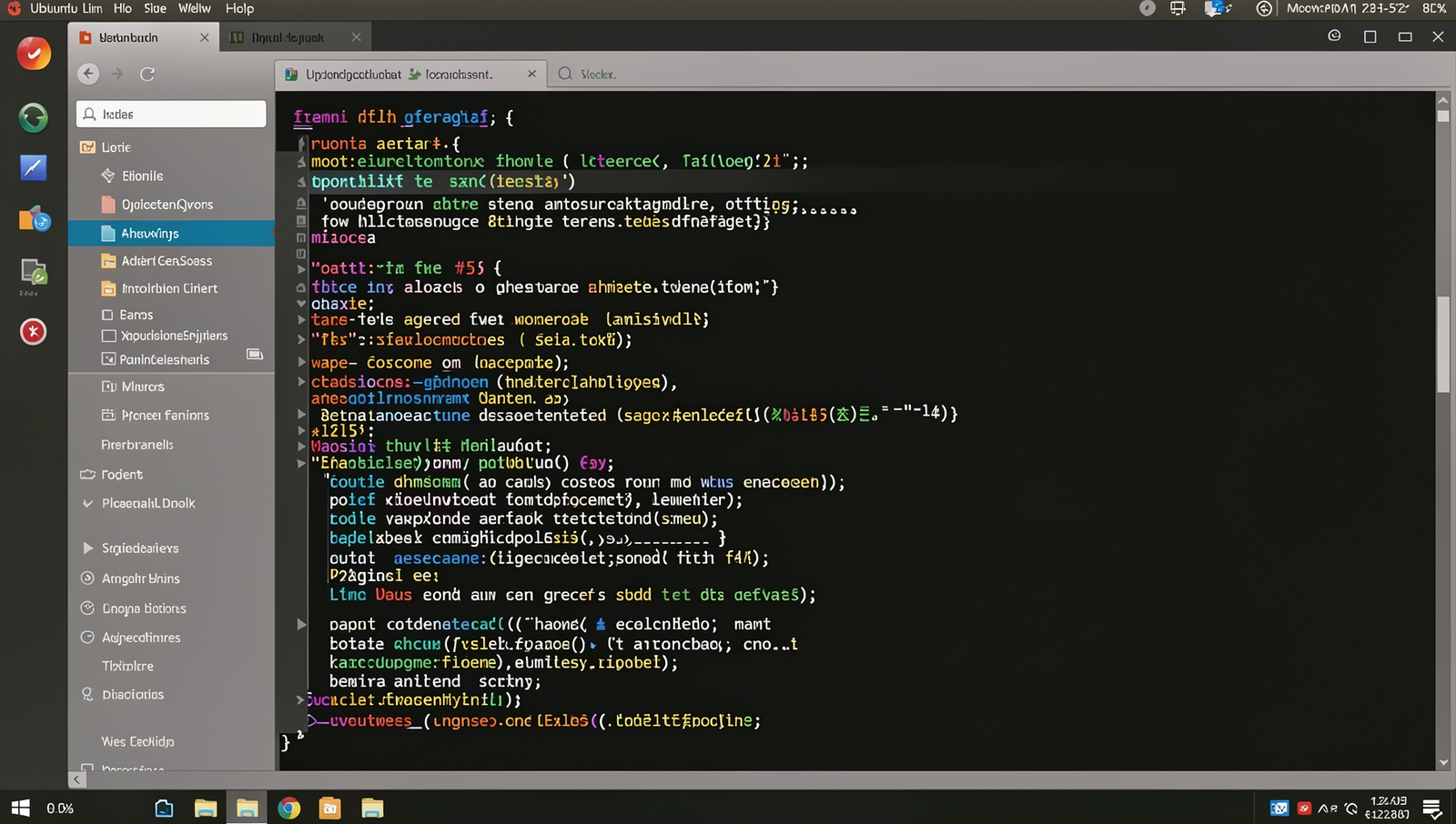
Task: Click the monitor with green leaf dock icon
Action: tap(34, 273)
